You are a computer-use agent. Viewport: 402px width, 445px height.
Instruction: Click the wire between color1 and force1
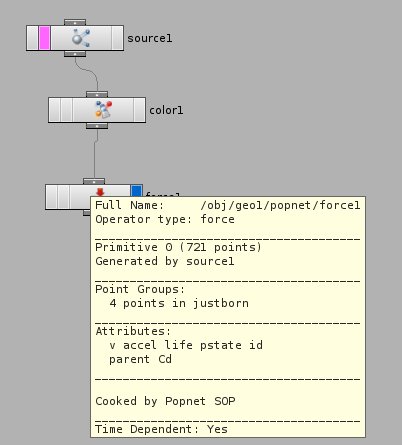click(x=95, y=153)
